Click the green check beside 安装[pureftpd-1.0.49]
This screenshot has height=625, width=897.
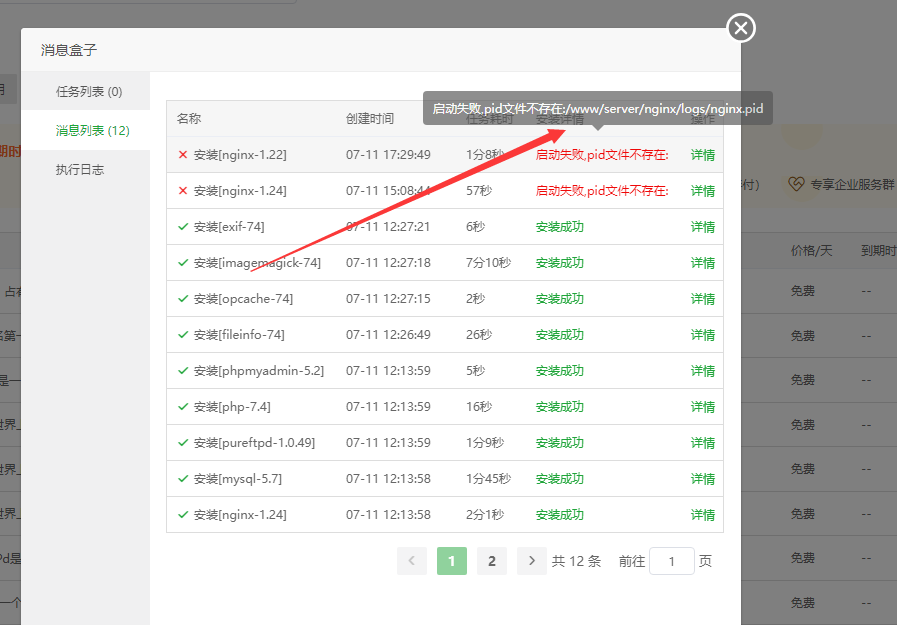pos(183,443)
